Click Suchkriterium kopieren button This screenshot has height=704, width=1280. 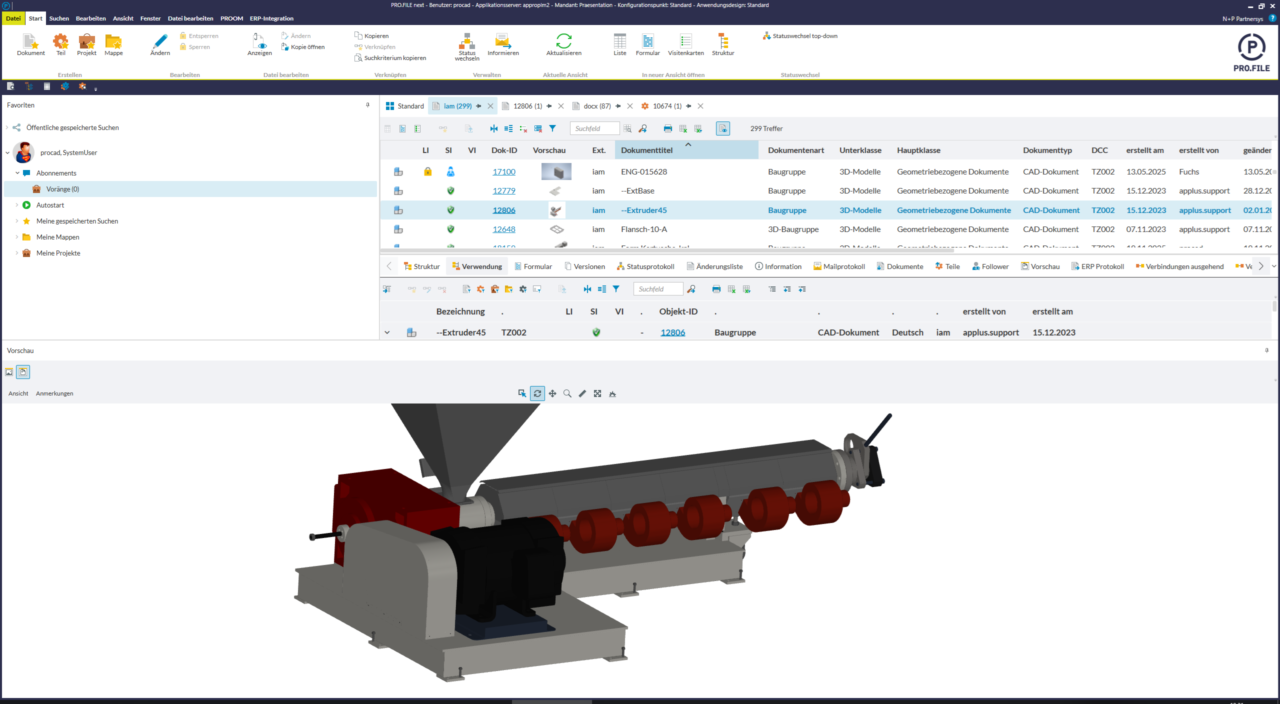[389, 58]
